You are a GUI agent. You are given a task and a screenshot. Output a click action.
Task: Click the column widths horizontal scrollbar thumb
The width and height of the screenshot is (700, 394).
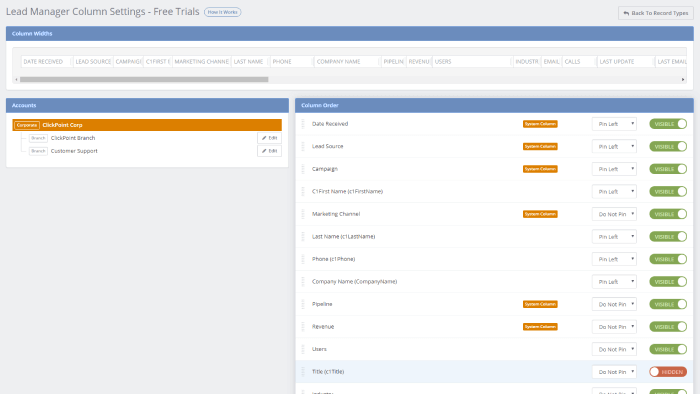(144, 79)
